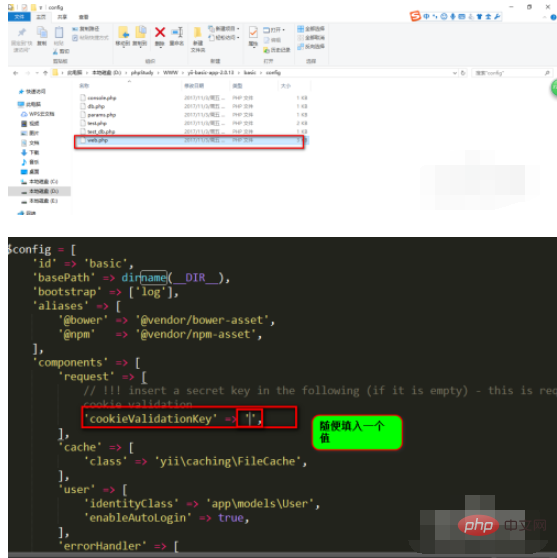Click the Sogou input method S icon

(415, 16)
